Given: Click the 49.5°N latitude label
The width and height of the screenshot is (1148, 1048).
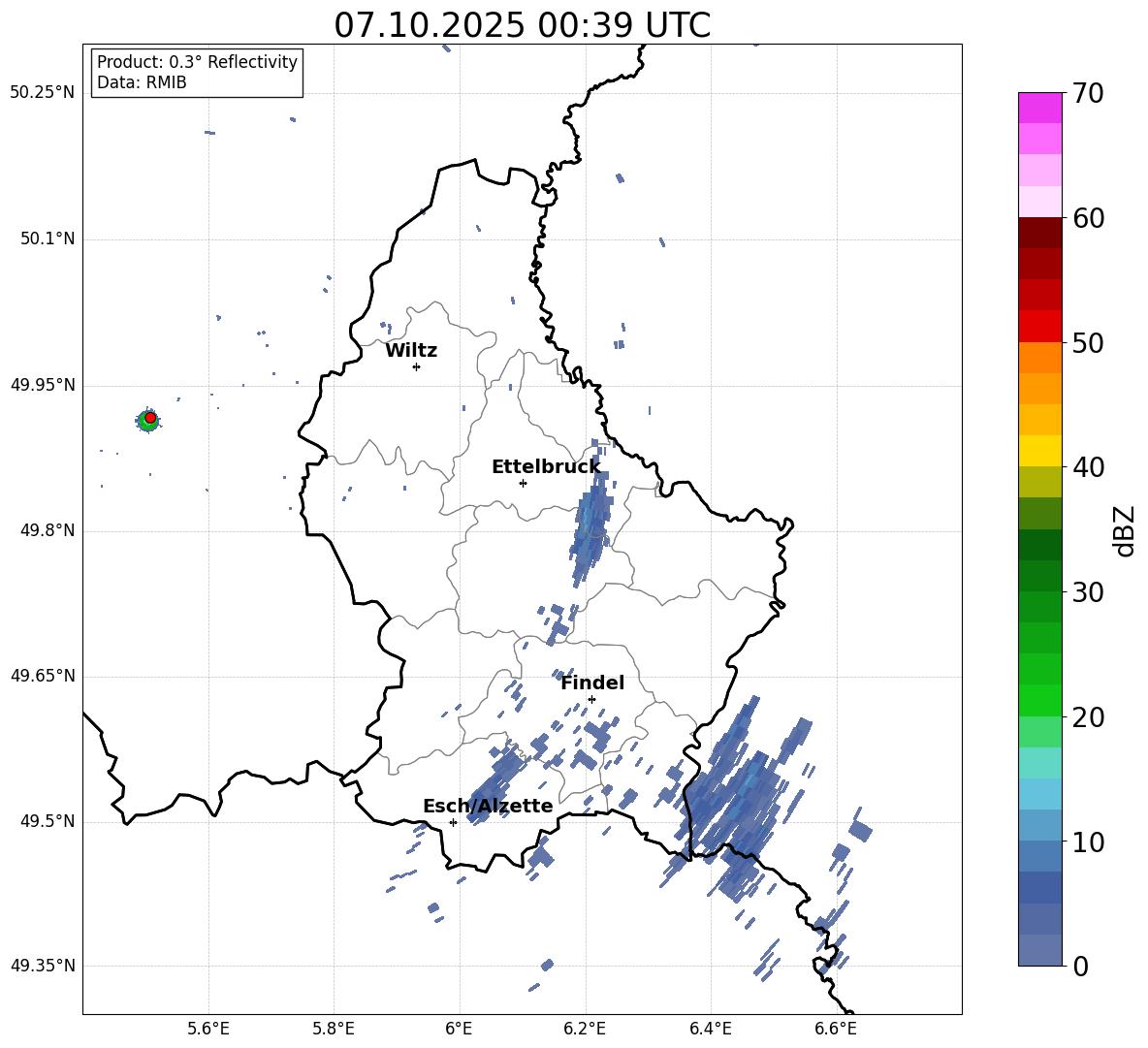Looking at the screenshot, I should 48,821.
